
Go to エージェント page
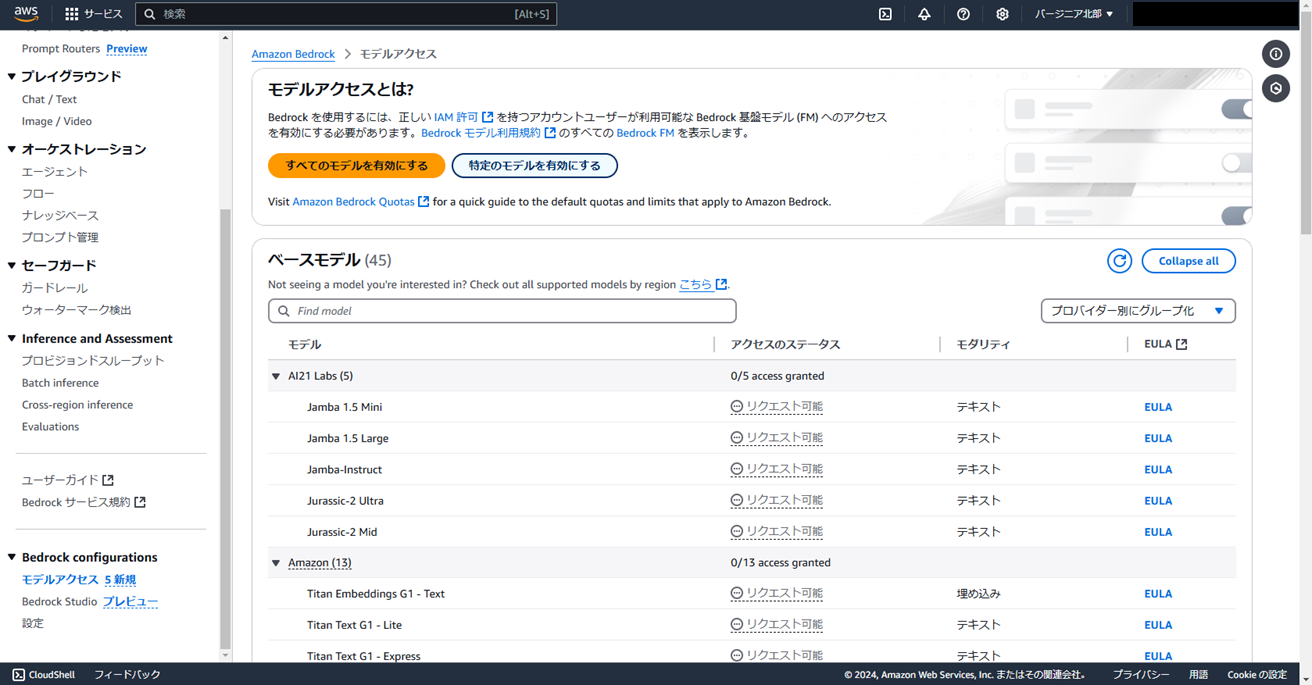(x=55, y=172)
